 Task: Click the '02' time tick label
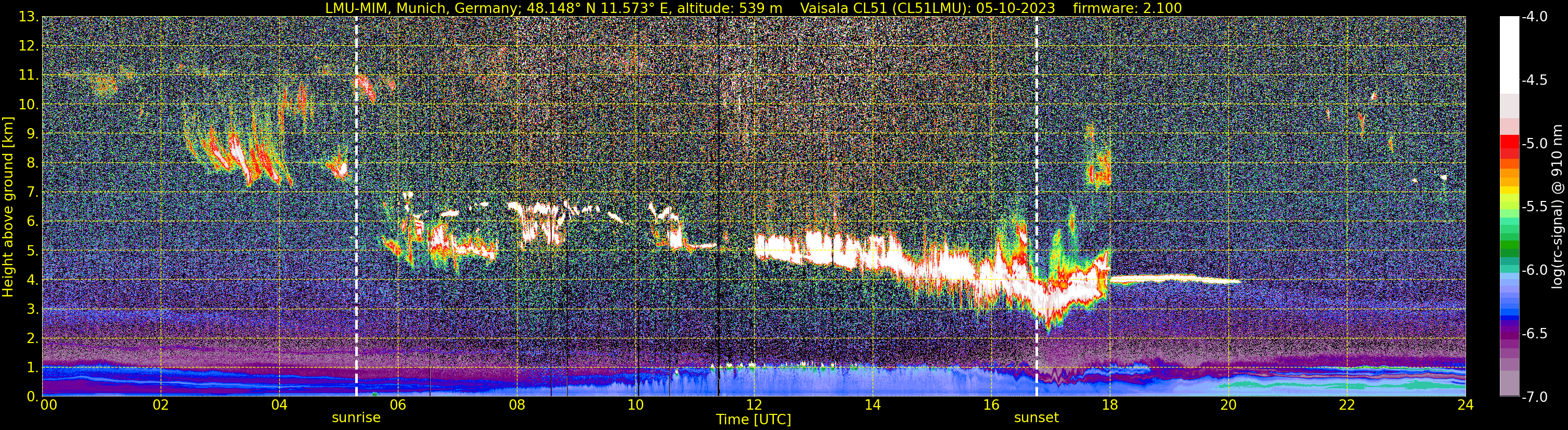click(x=161, y=405)
